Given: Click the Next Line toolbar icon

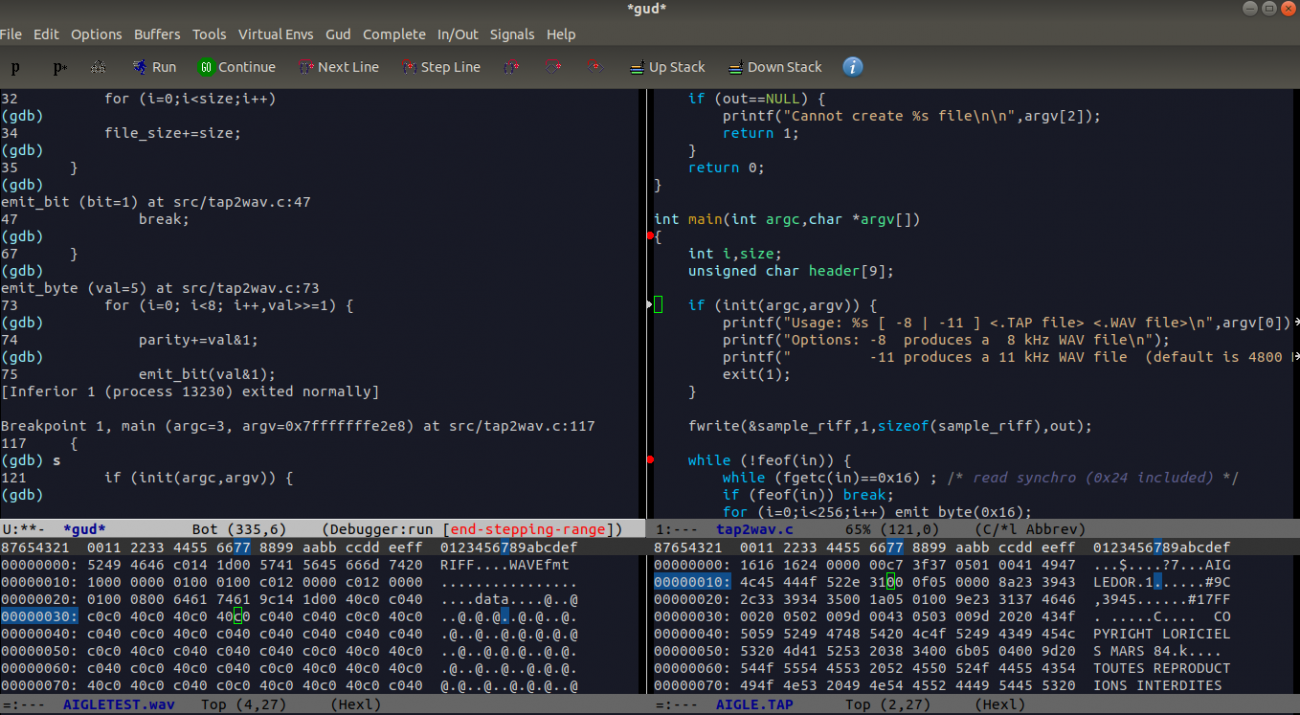Looking at the screenshot, I should [x=306, y=67].
